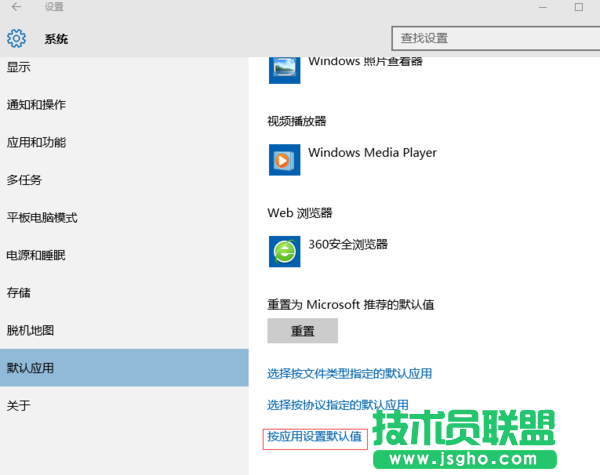Click the back arrow in title bar

coord(16,7)
